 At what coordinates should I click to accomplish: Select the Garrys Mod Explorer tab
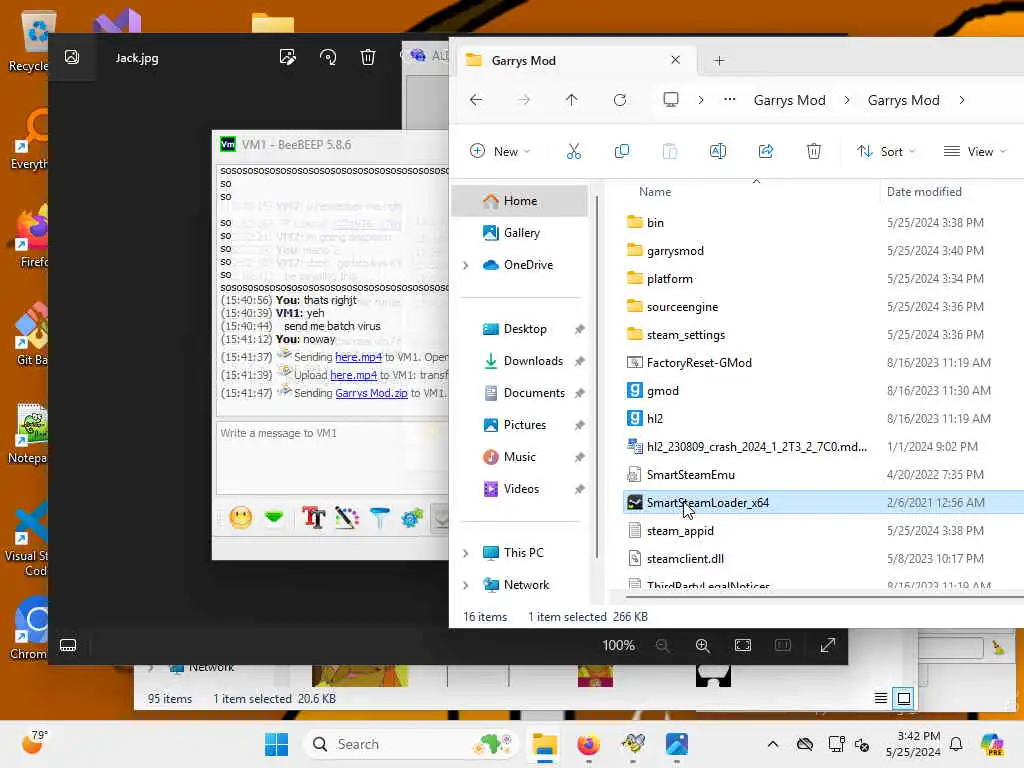[x=575, y=61]
